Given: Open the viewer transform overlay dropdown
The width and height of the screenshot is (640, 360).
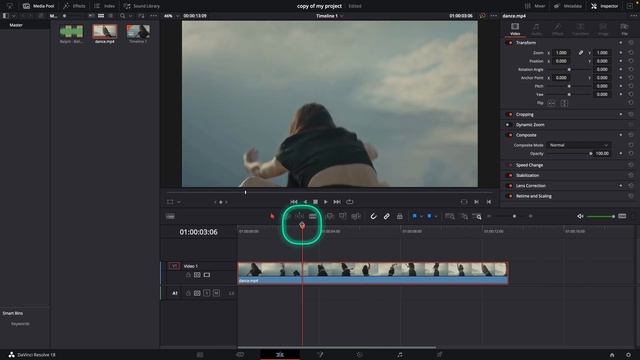Looking at the screenshot, I should 179,202.
